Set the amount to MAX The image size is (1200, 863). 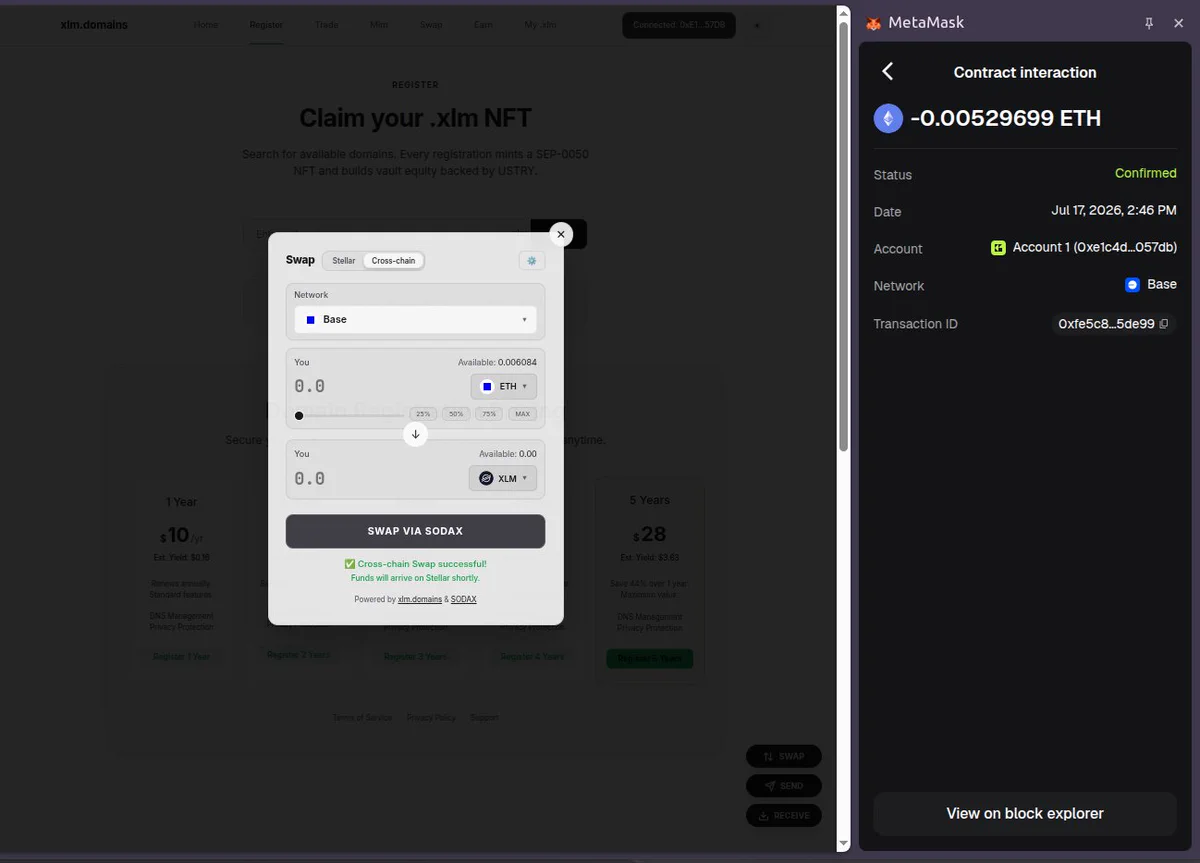[x=522, y=414]
